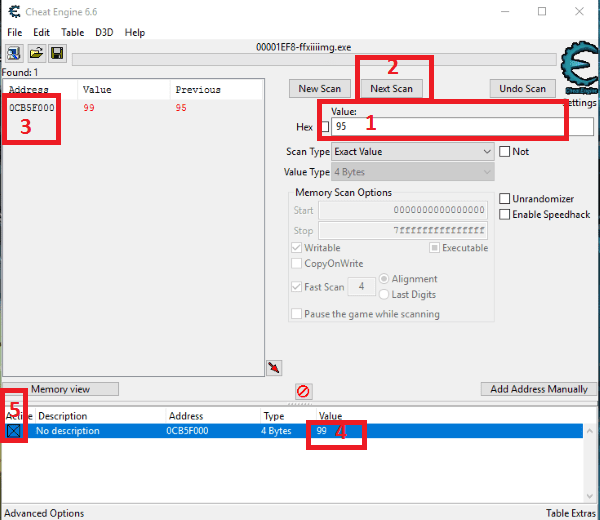Open Table Extras
The image size is (600, 520).
click(x=571, y=513)
